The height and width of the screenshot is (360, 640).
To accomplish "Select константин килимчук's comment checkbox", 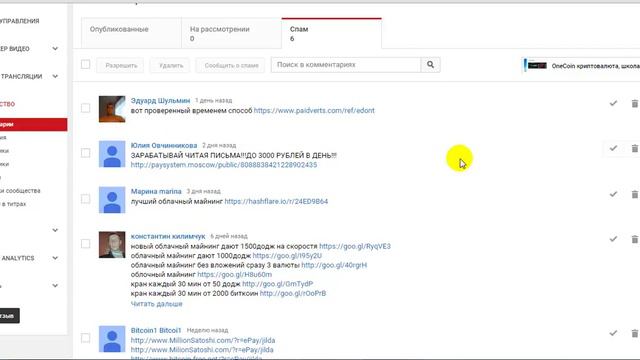I will pos(85,244).
